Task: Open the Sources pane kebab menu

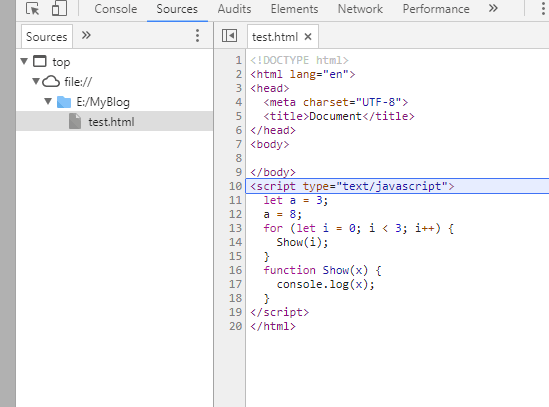Action: (x=197, y=36)
